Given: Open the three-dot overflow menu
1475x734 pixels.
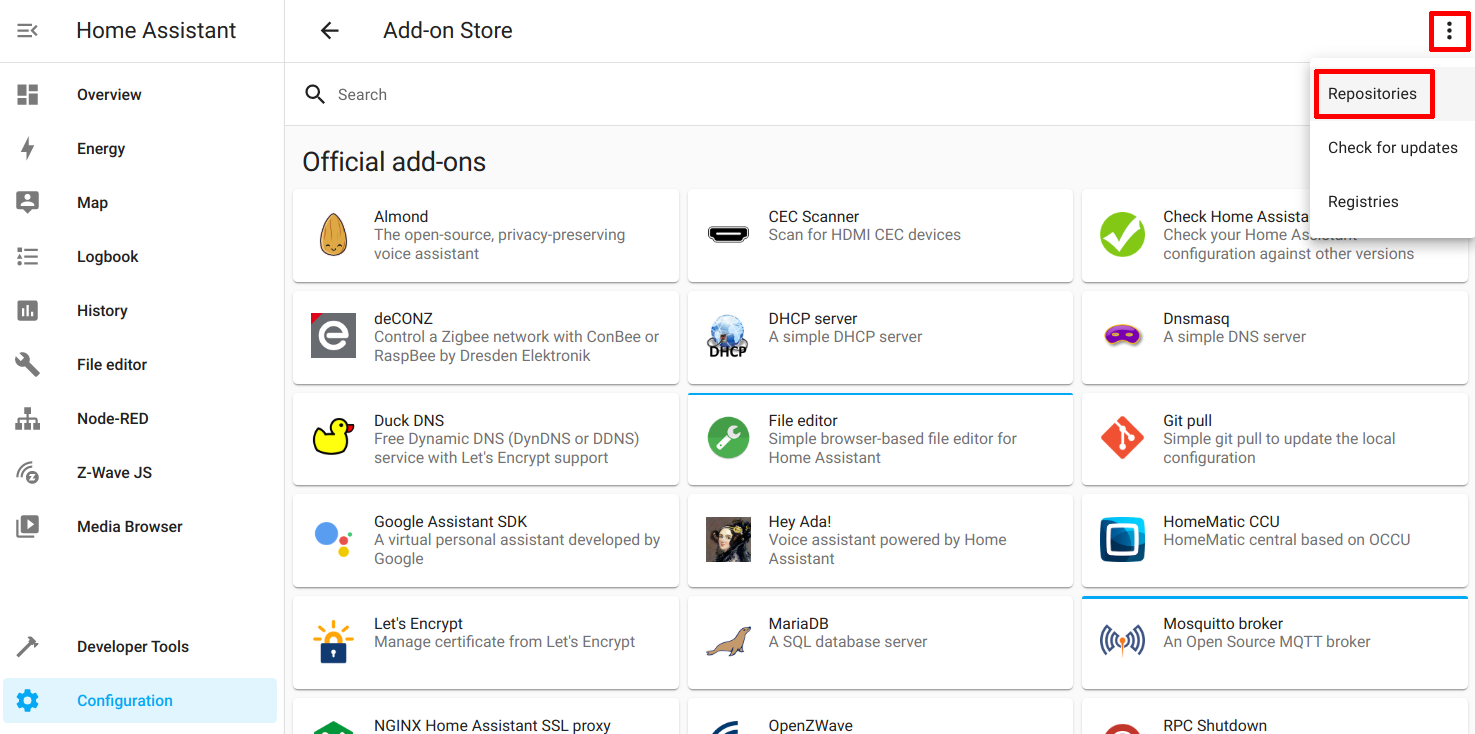Looking at the screenshot, I should point(1449,32).
